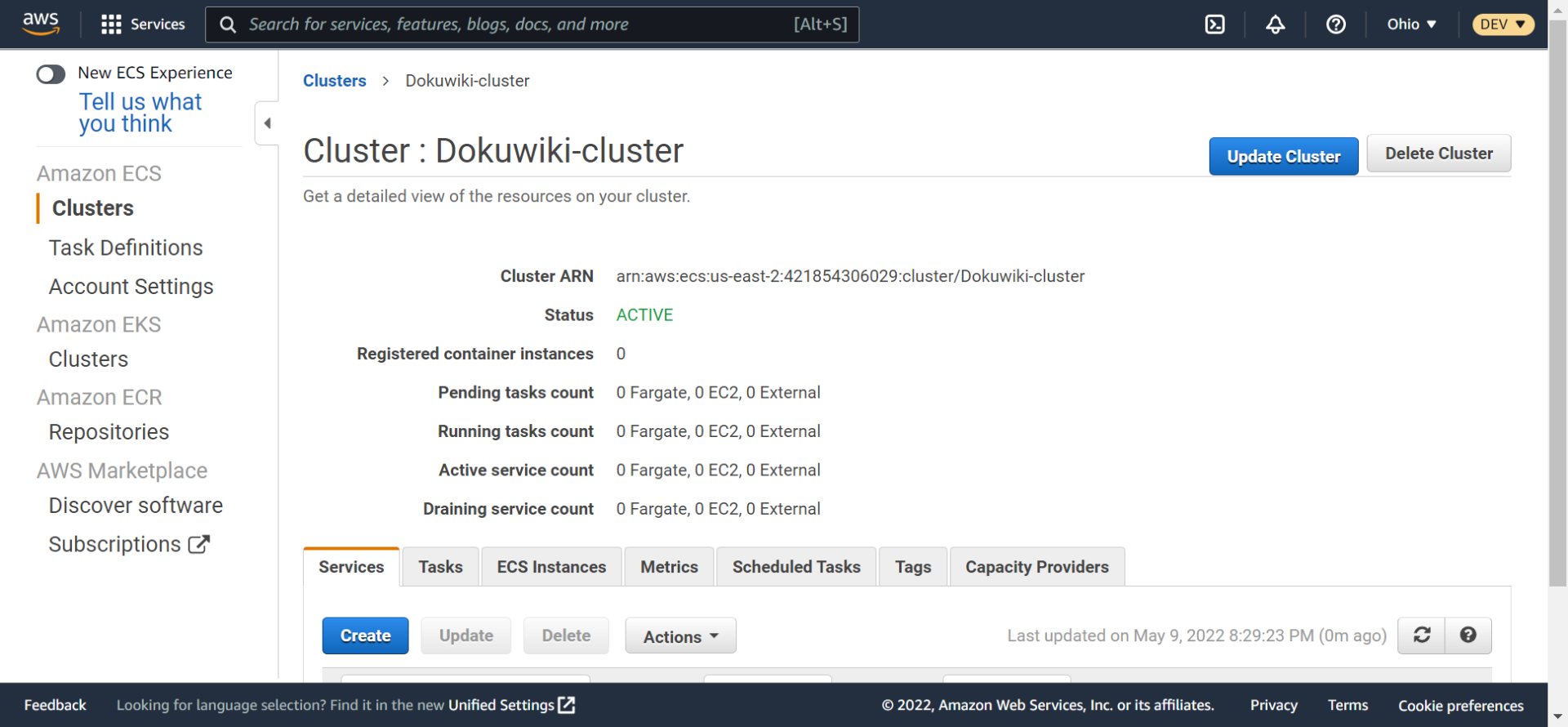Expand the Actions dropdown
Image resolution: width=1568 pixels, height=727 pixels.
click(681, 636)
